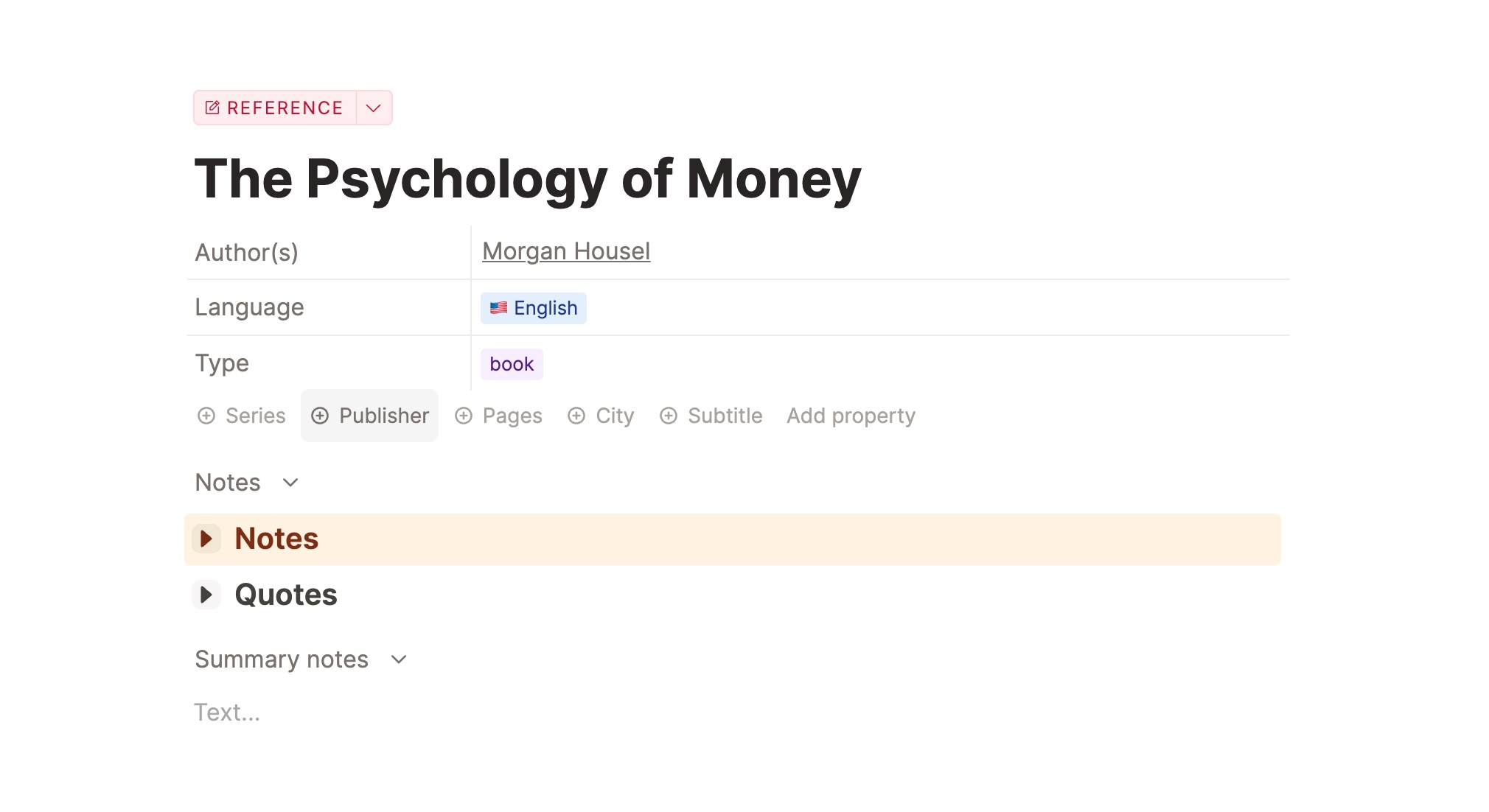Click the City add property icon
This screenshot has height=812, width=1489.
[x=576, y=414]
